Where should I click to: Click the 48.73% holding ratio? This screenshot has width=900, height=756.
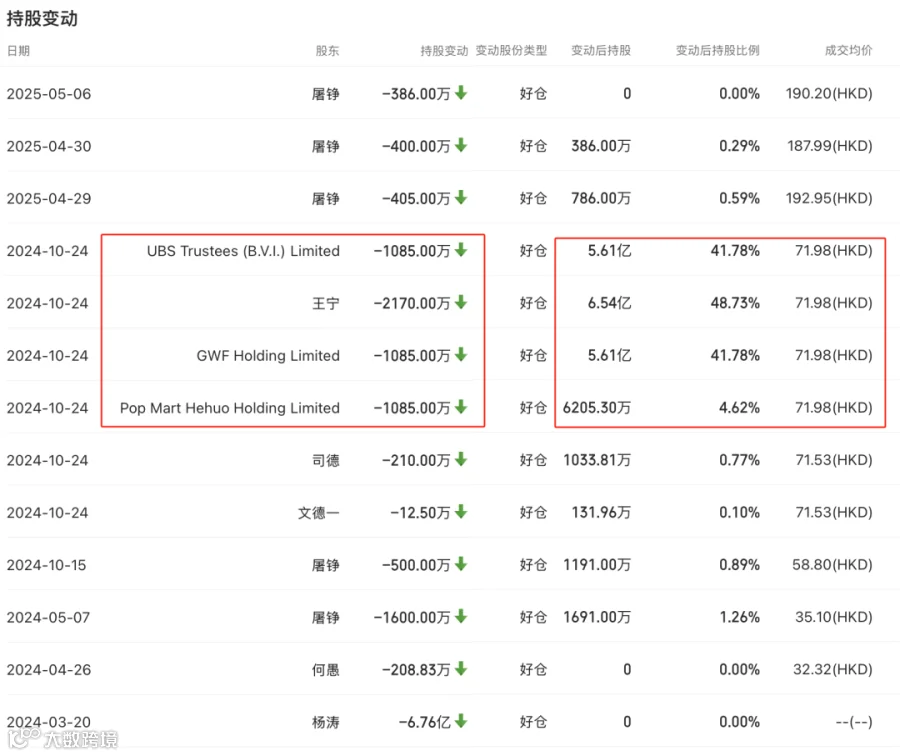click(735, 303)
